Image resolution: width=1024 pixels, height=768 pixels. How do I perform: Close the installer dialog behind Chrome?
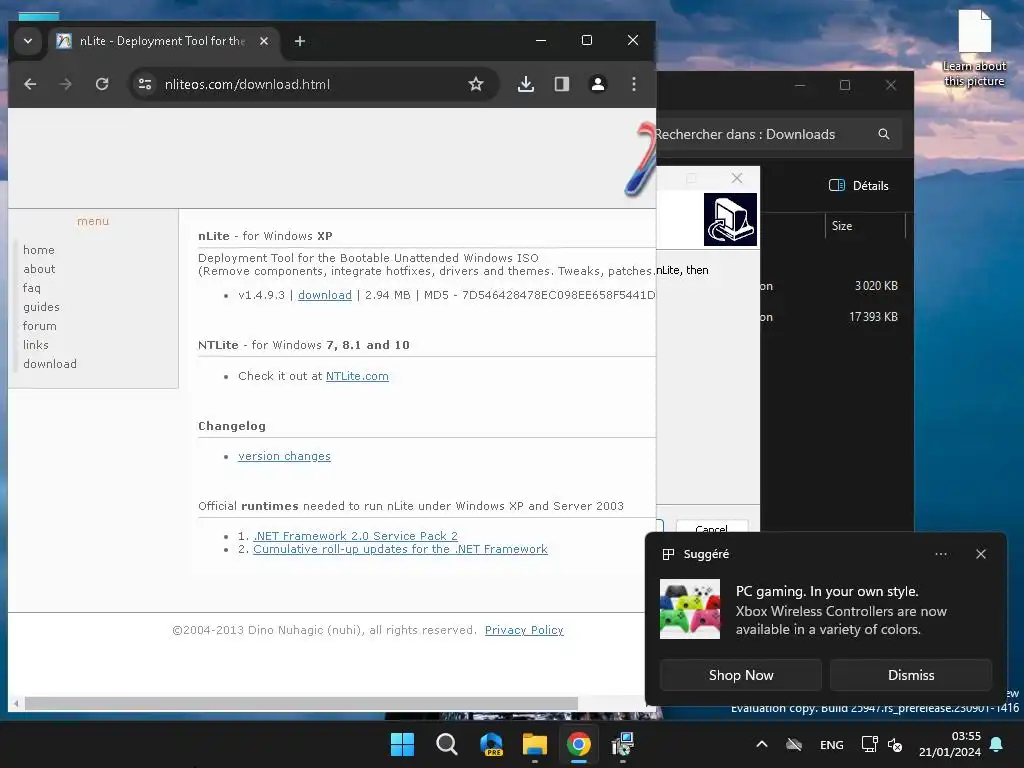(737, 178)
